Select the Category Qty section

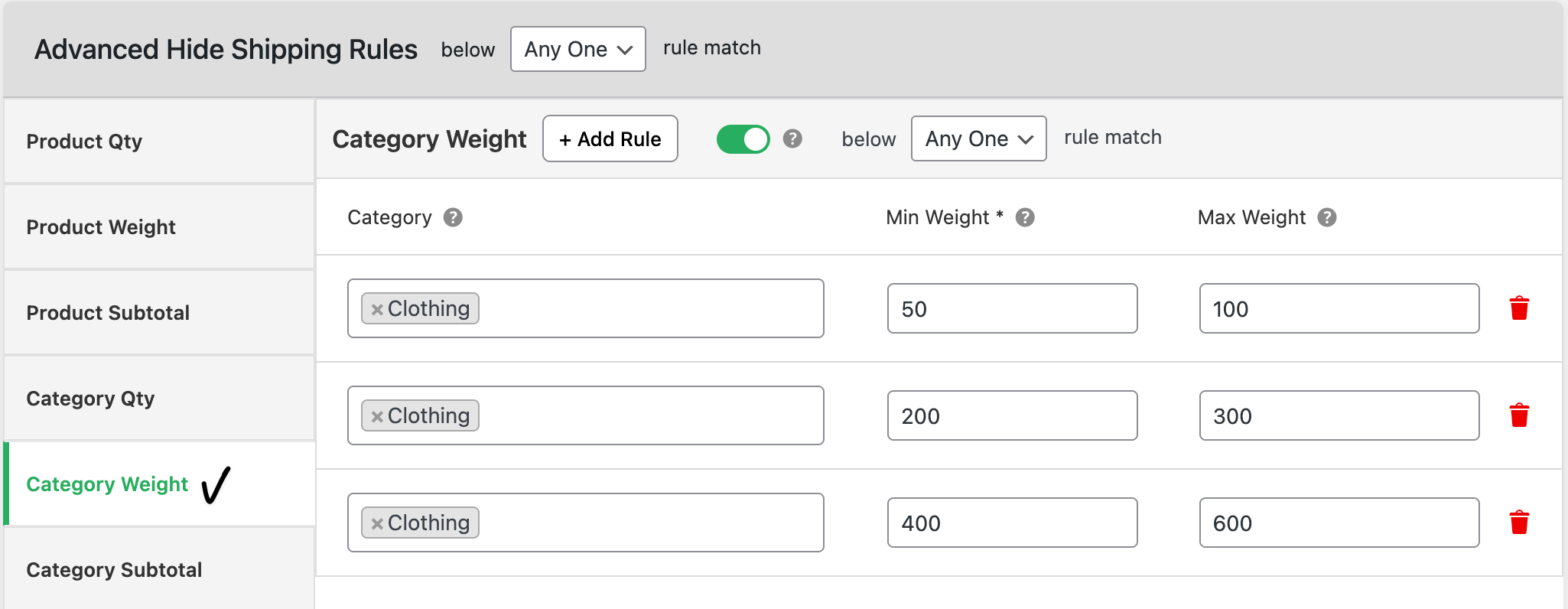click(90, 399)
